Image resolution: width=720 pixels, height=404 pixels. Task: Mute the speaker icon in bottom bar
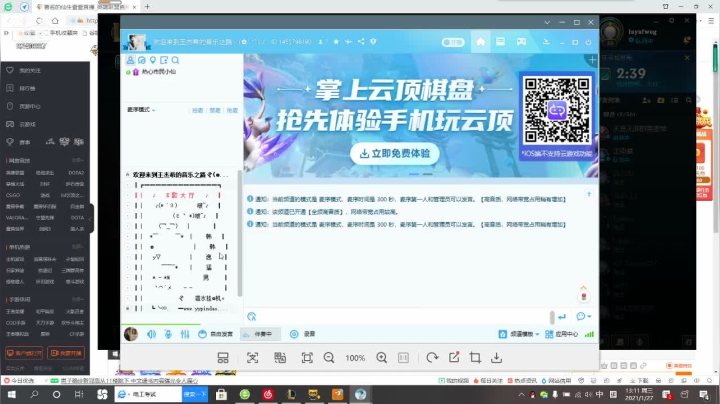point(151,334)
